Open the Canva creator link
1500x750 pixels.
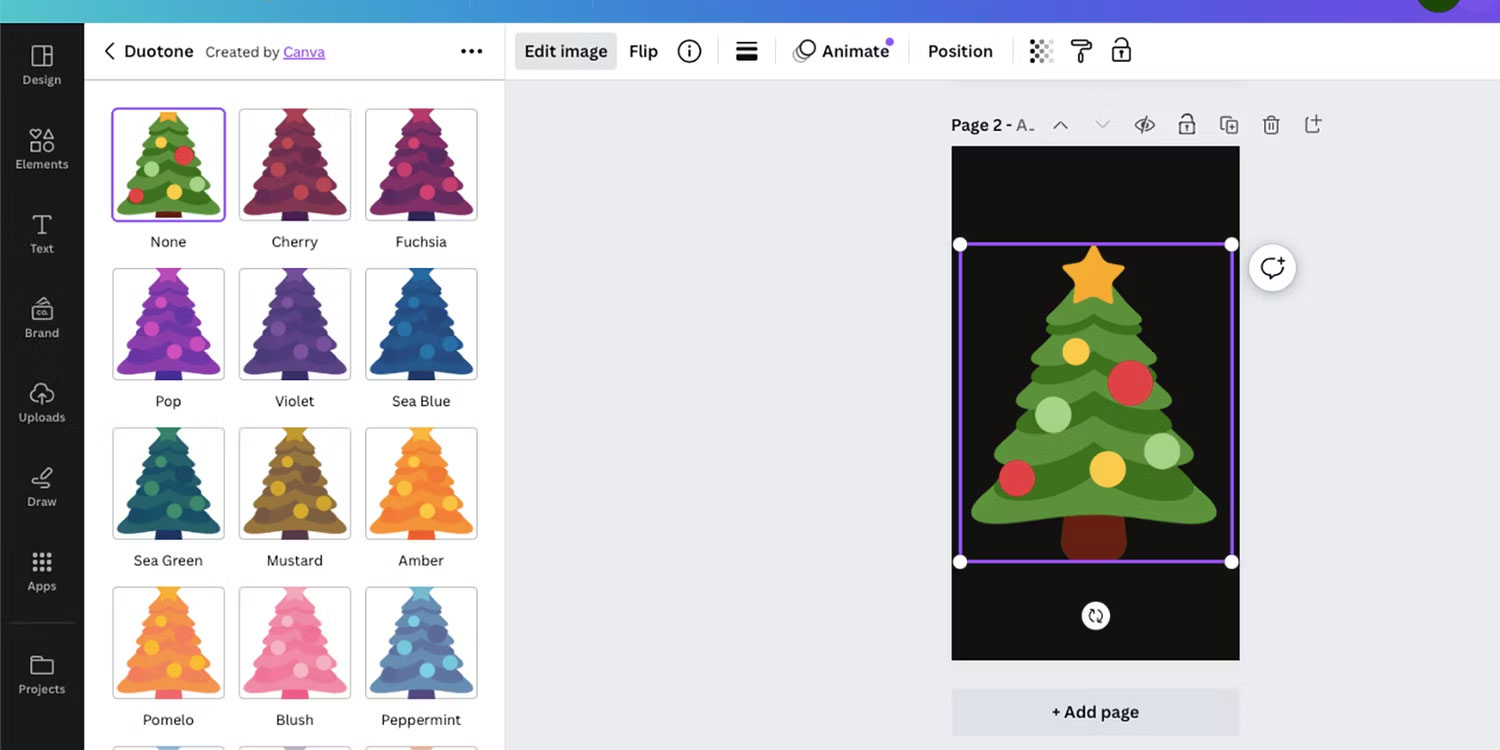coord(304,52)
